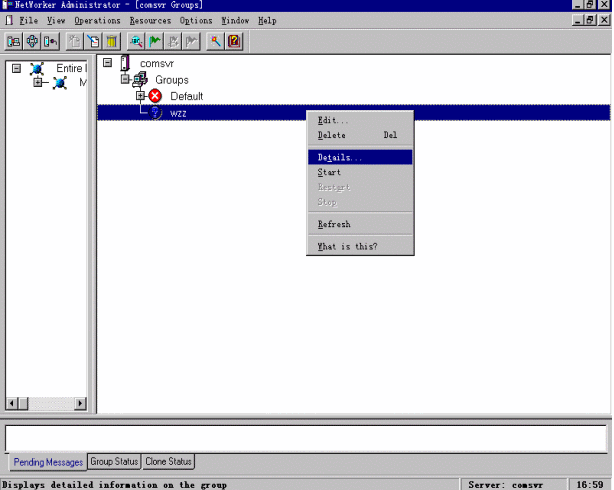
Task: Choose Details... from the context menu
Action: point(340,157)
